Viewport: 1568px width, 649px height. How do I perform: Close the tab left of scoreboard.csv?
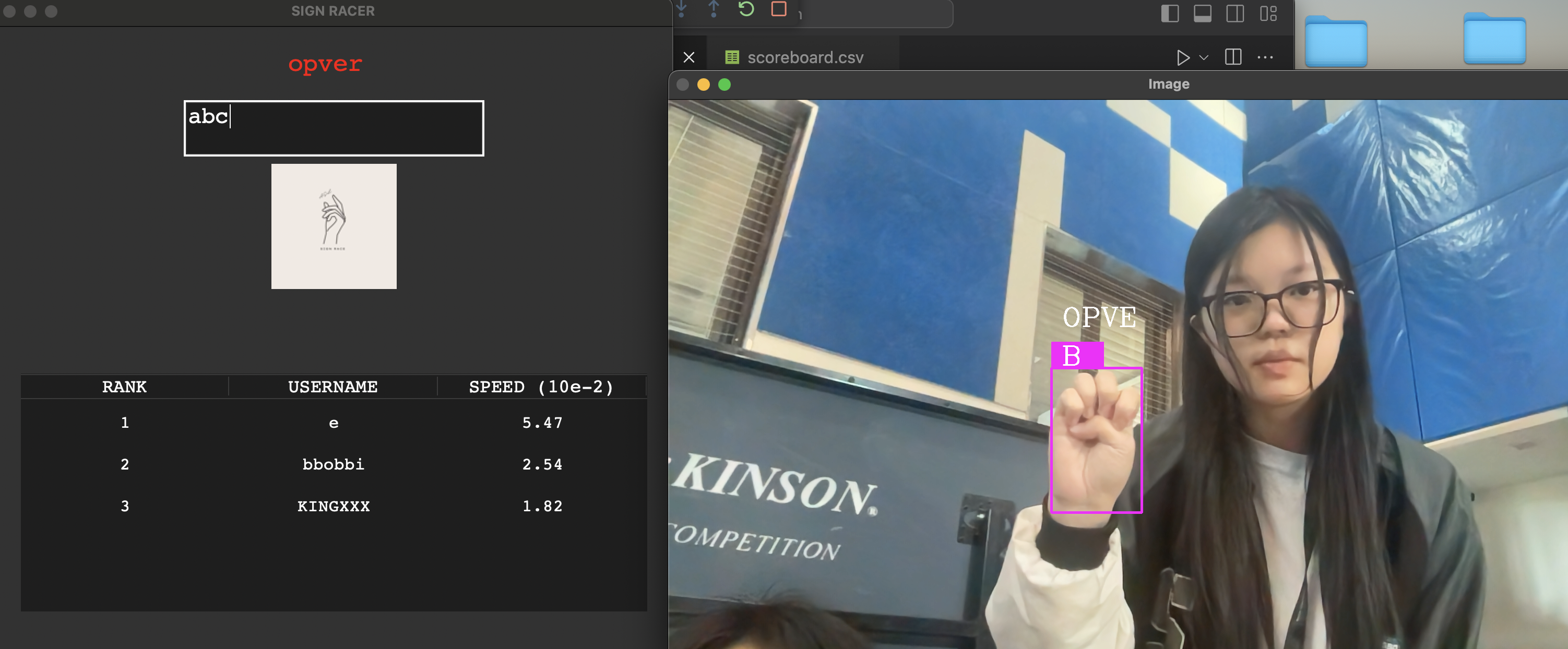coord(689,57)
